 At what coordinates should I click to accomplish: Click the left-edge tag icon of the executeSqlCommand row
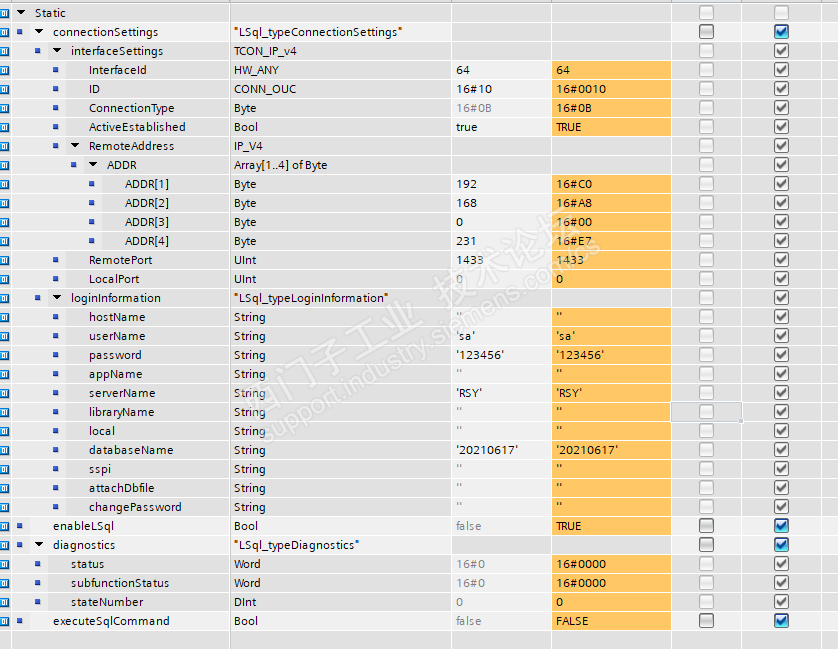[5, 621]
